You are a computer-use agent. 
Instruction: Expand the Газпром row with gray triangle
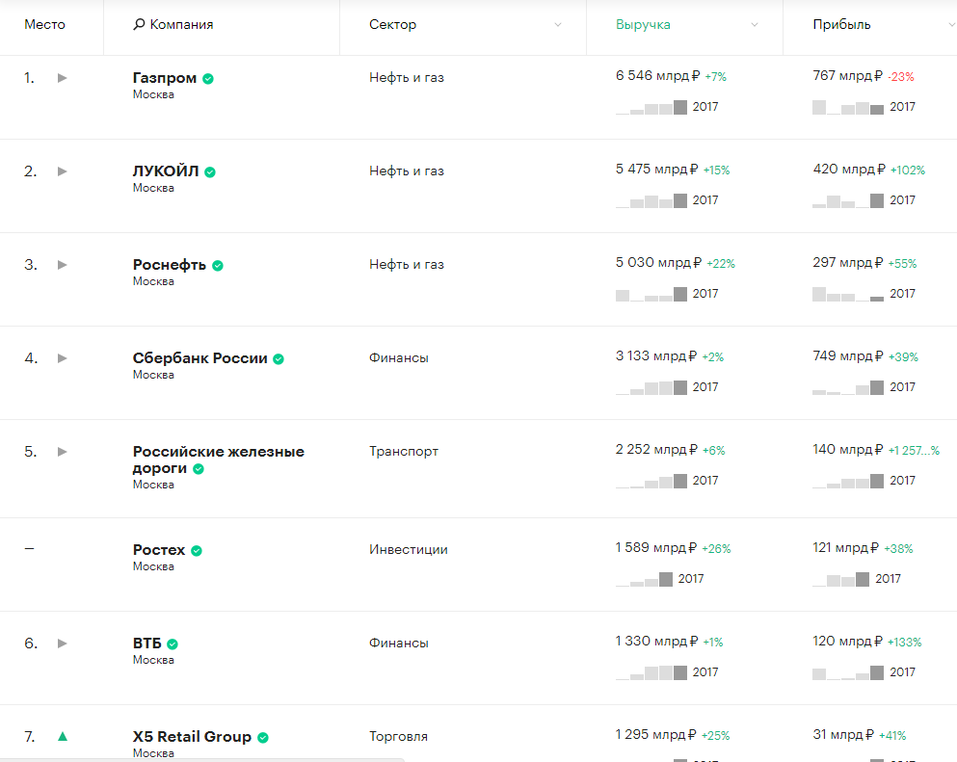tap(62, 78)
